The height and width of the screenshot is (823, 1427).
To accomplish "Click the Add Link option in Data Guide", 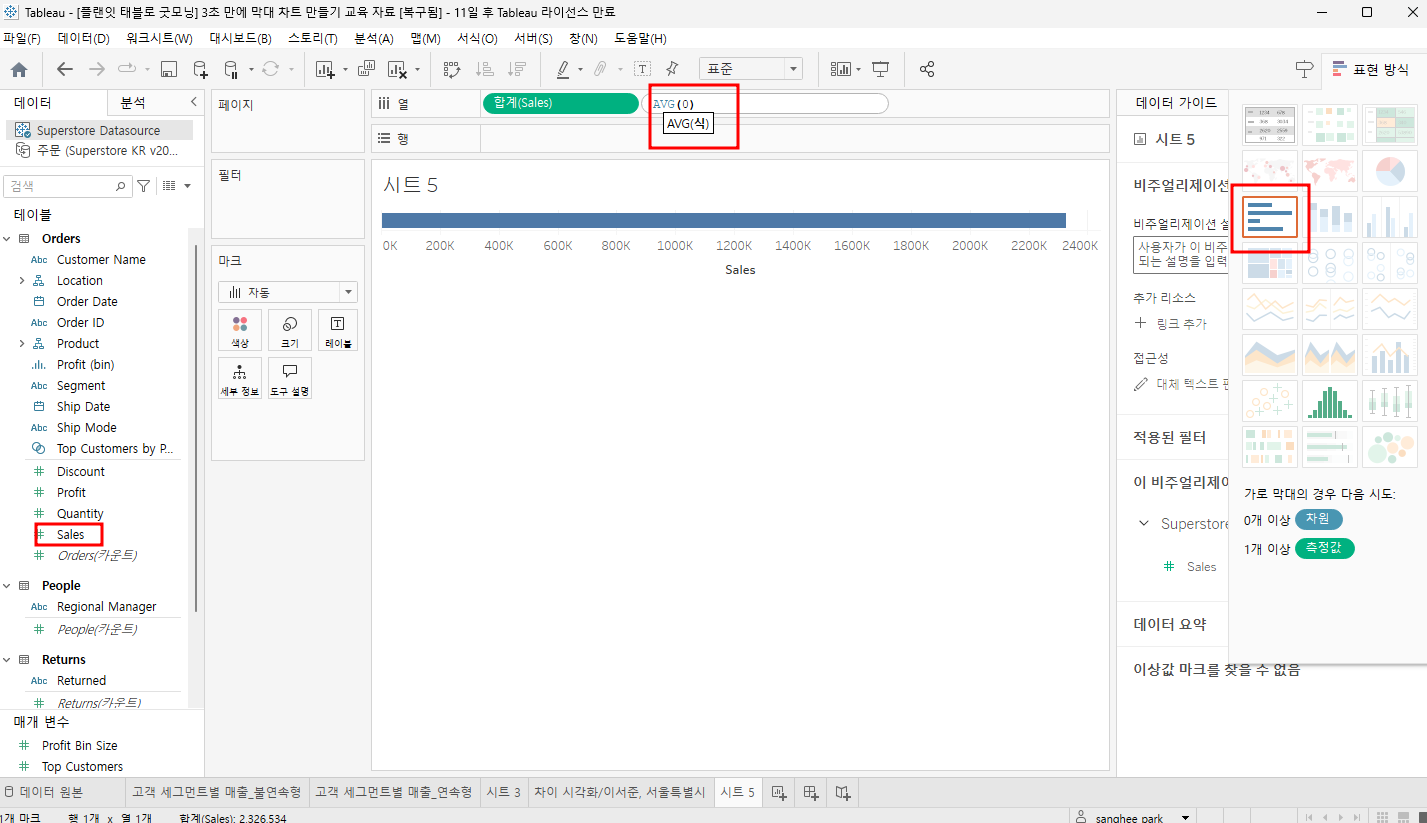I will point(1171,324).
